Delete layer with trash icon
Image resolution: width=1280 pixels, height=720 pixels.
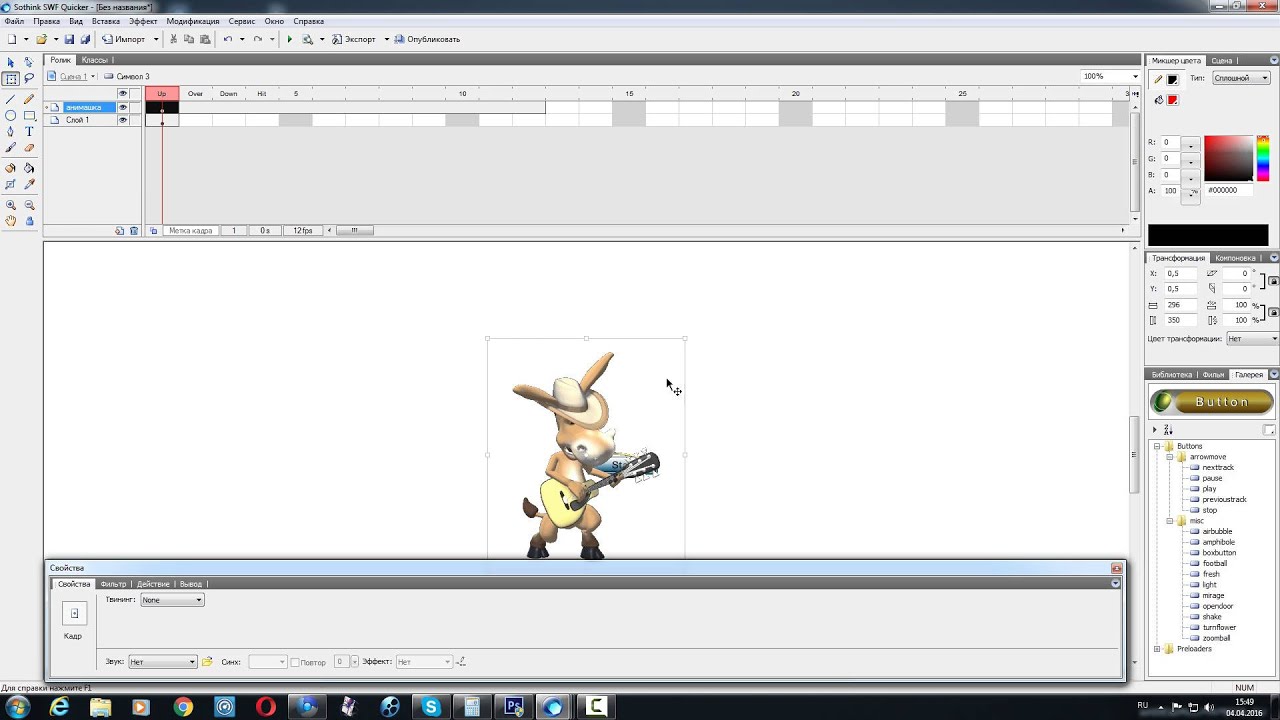click(134, 230)
